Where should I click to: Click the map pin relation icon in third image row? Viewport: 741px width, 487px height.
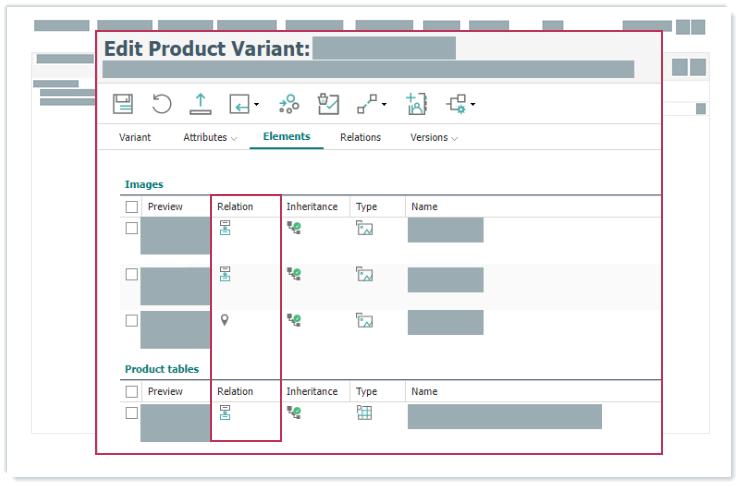tap(225, 320)
